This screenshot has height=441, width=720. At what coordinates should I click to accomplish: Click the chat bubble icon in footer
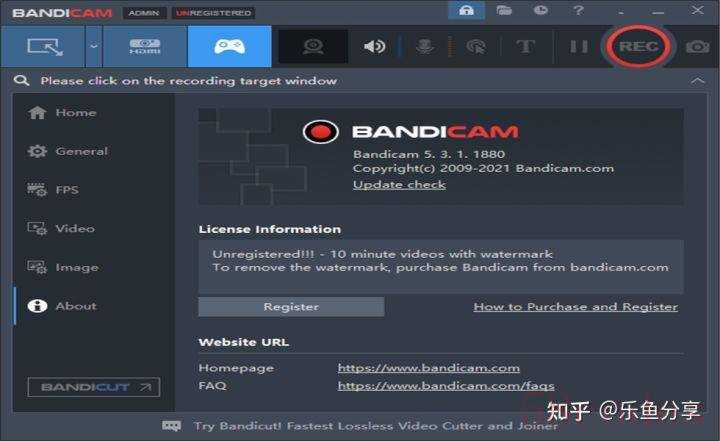171,426
